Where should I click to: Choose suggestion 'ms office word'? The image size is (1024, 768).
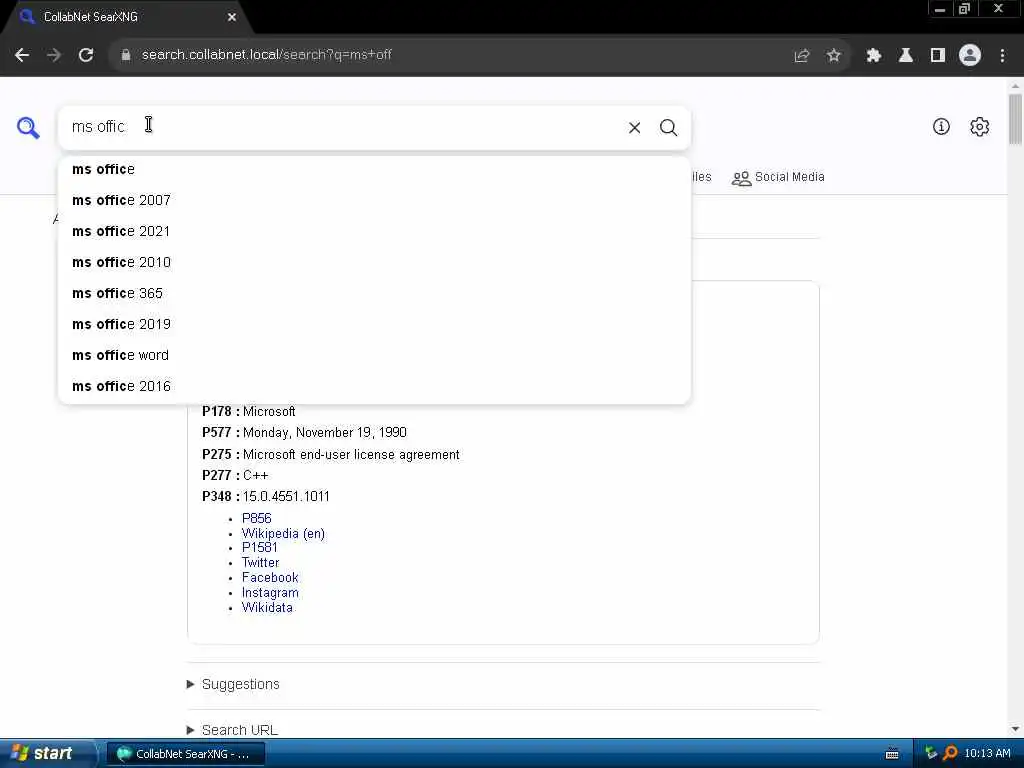point(374,355)
